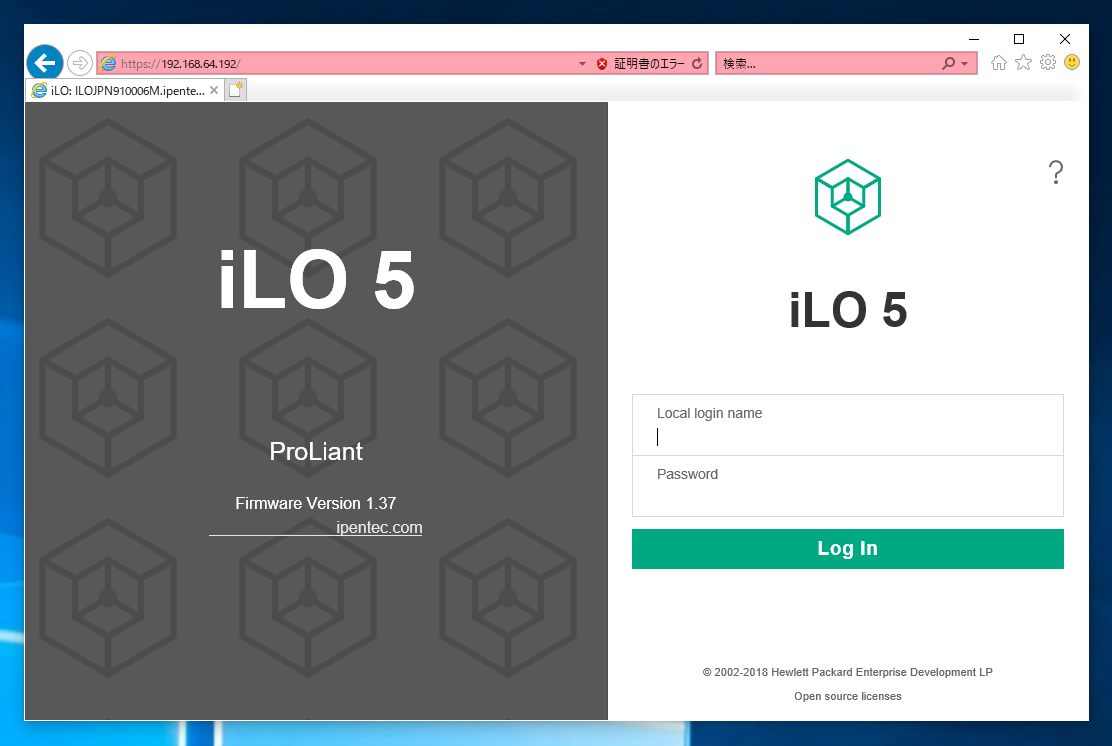Click the browser Back arrow button
The width and height of the screenshot is (1112, 746).
tap(45, 63)
